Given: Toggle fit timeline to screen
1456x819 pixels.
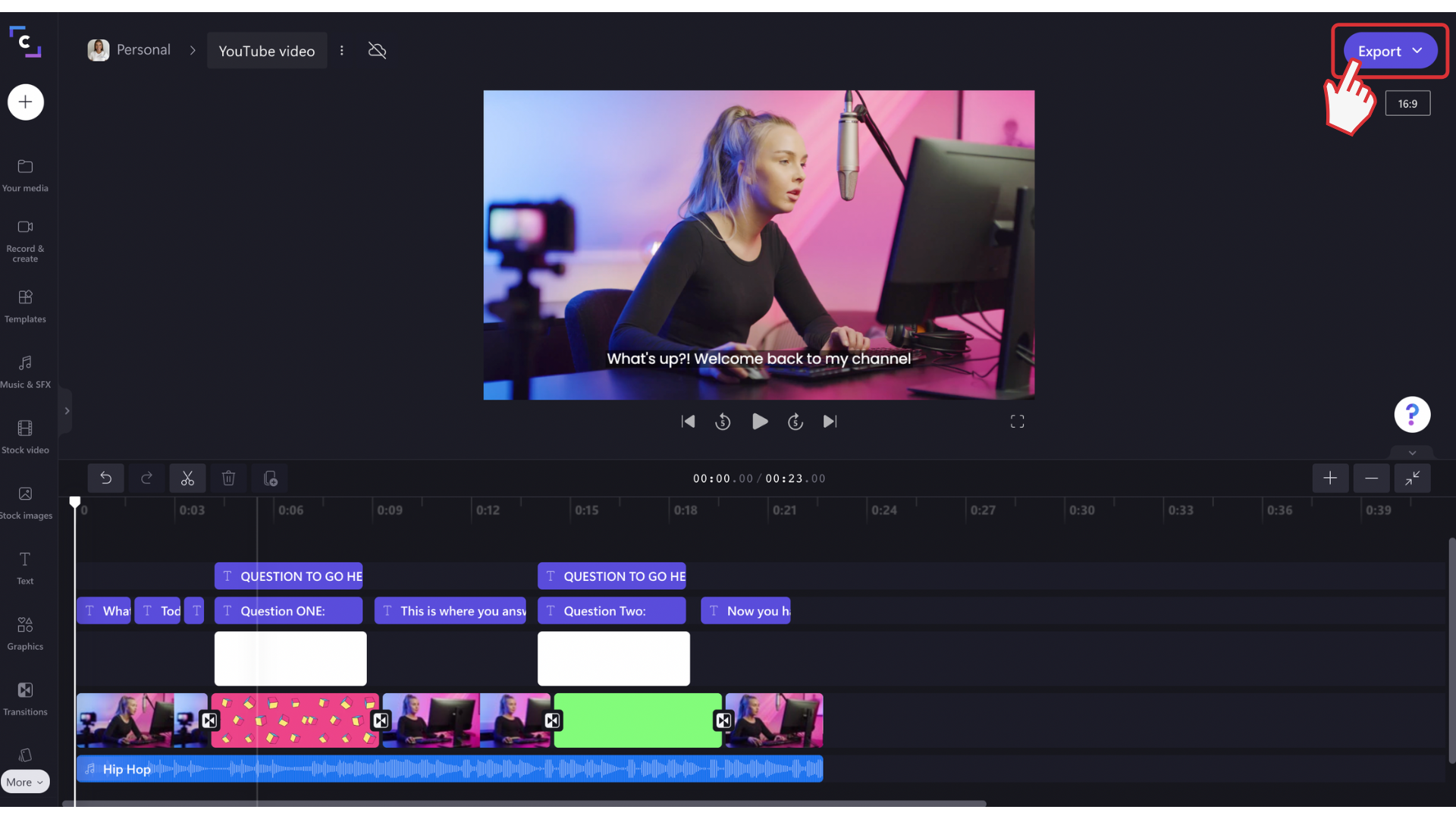Looking at the screenshot, I should pos(1412,478).
